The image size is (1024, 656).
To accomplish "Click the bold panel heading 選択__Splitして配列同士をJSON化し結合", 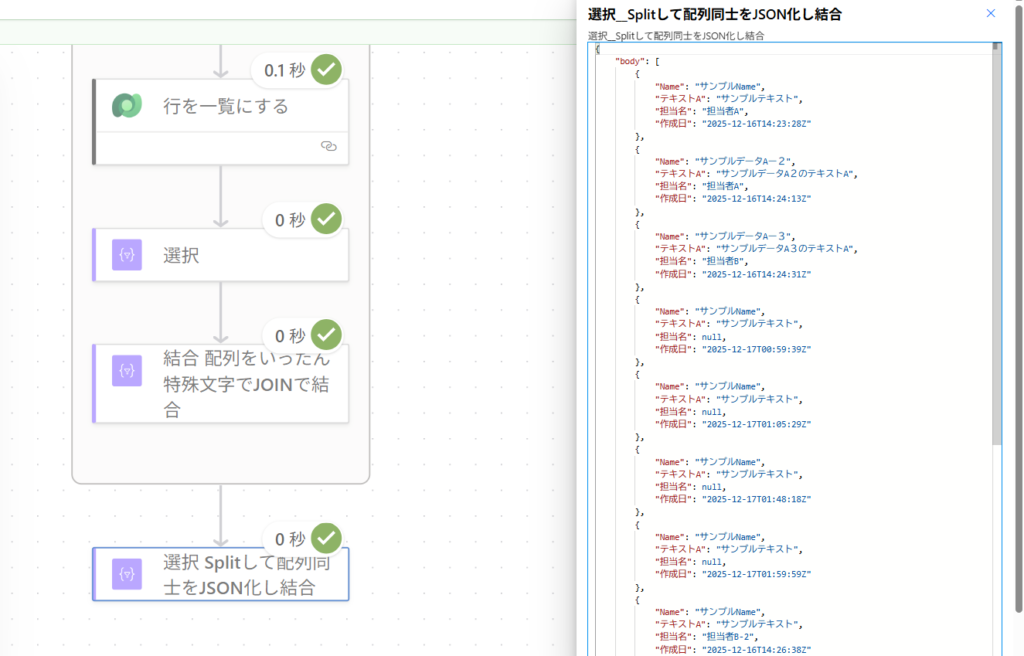I will [714, 14].
